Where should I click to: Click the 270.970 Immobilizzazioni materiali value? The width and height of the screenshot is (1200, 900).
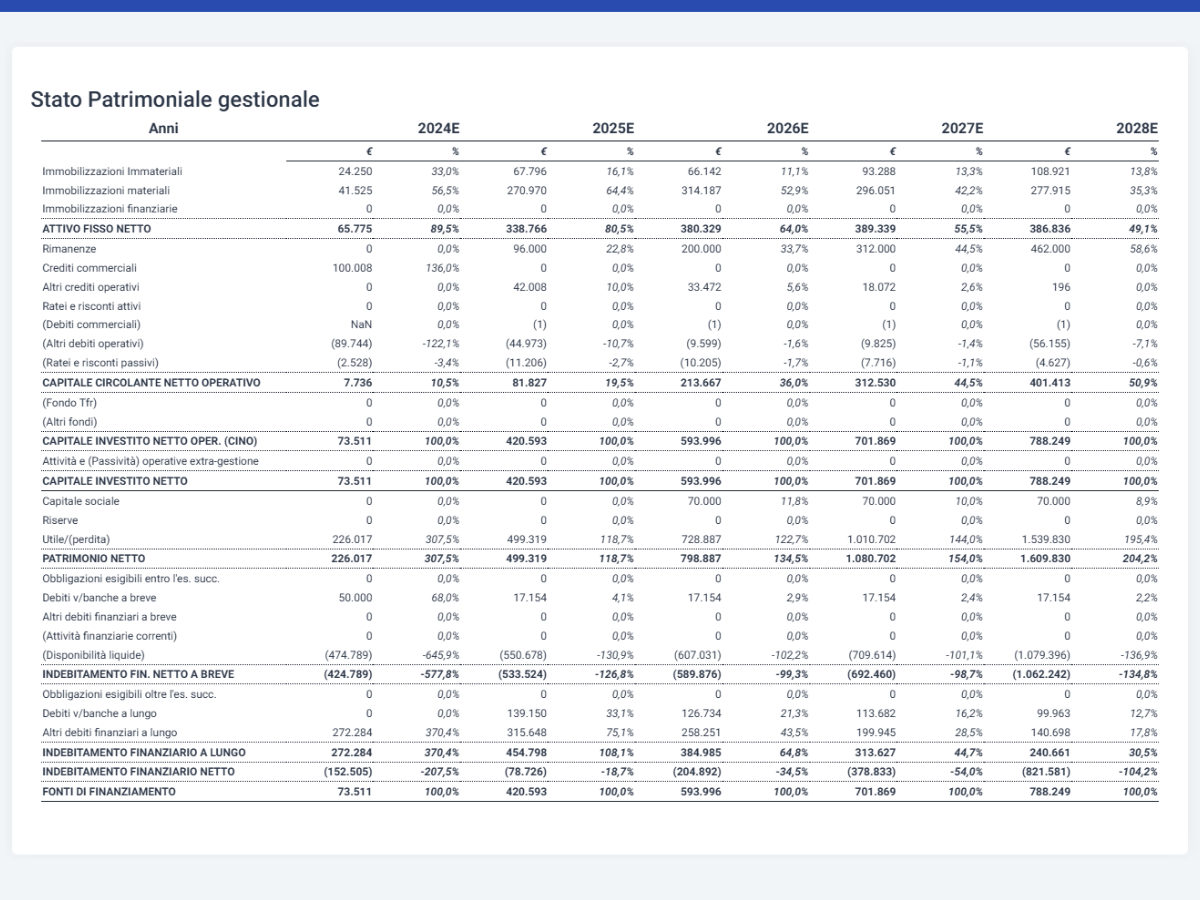526,190
